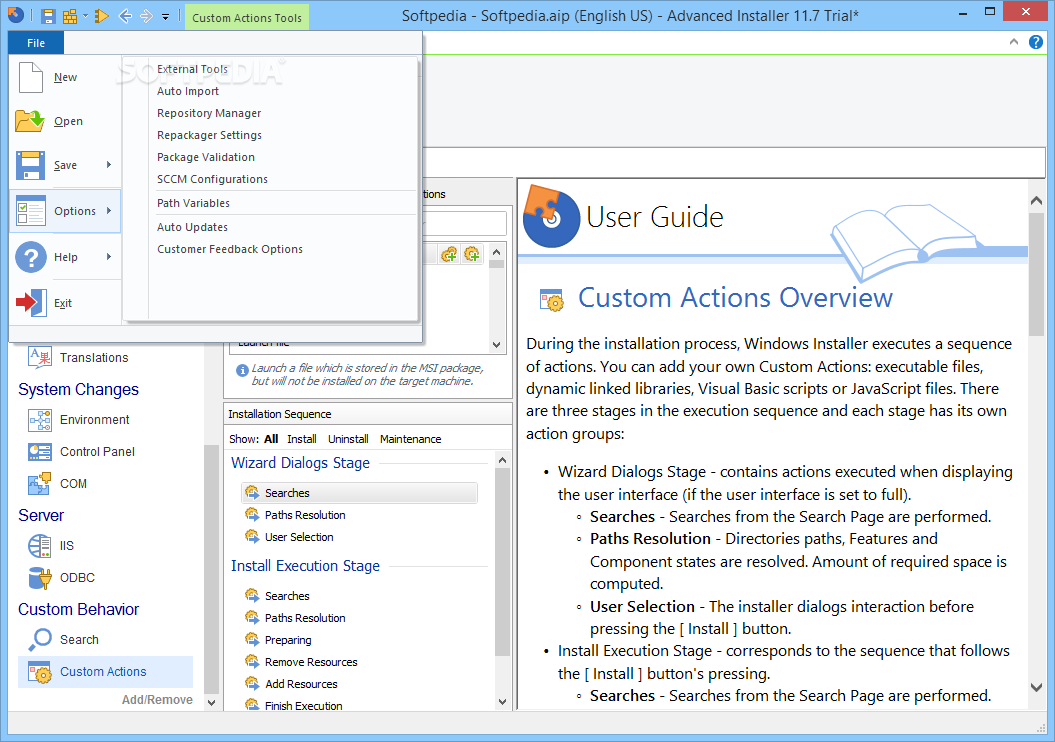
Task: Select Paths Resolution under Wizard Dialogs Stage
Action: 305,515
